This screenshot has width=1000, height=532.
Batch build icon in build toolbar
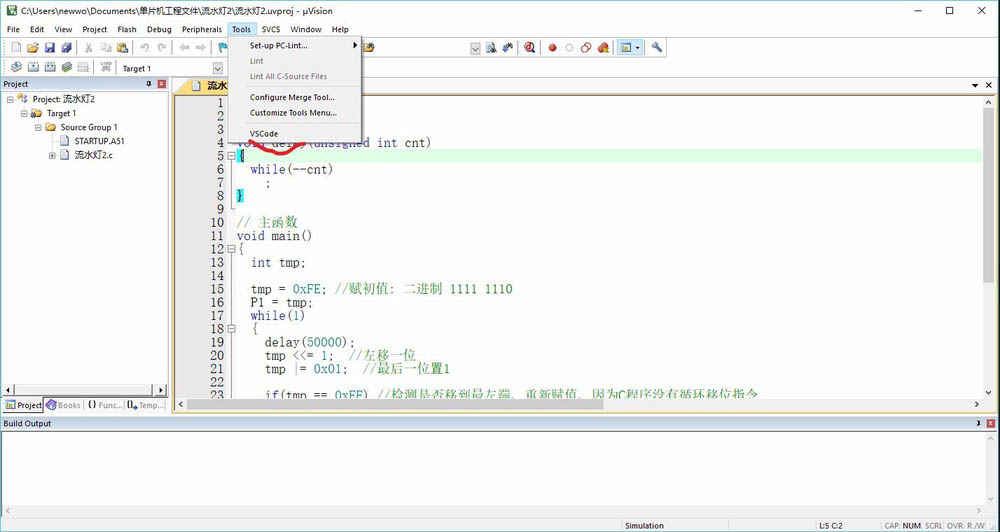(66, 67)
